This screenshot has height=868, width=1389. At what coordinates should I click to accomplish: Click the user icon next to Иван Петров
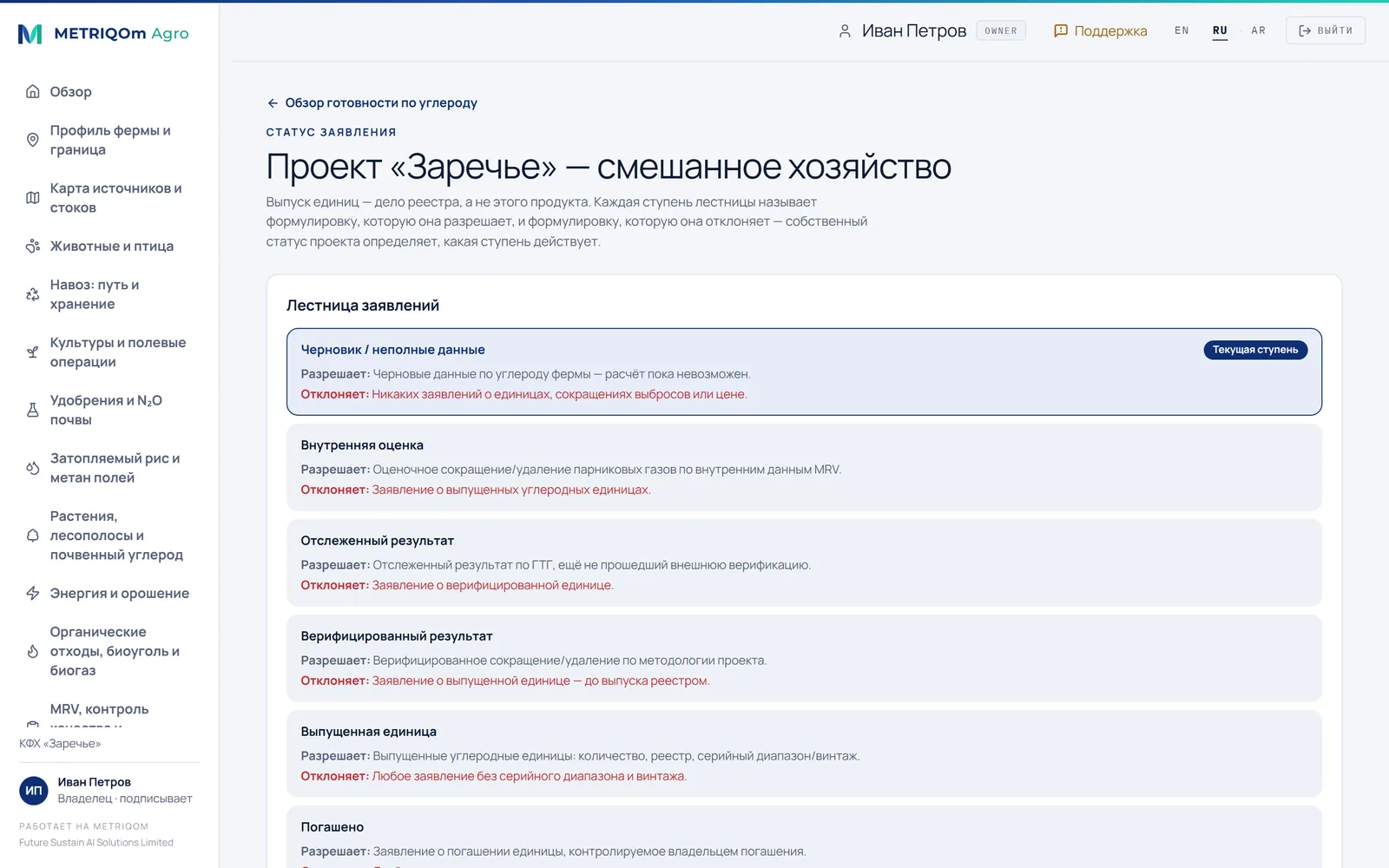tap(845, 30)
